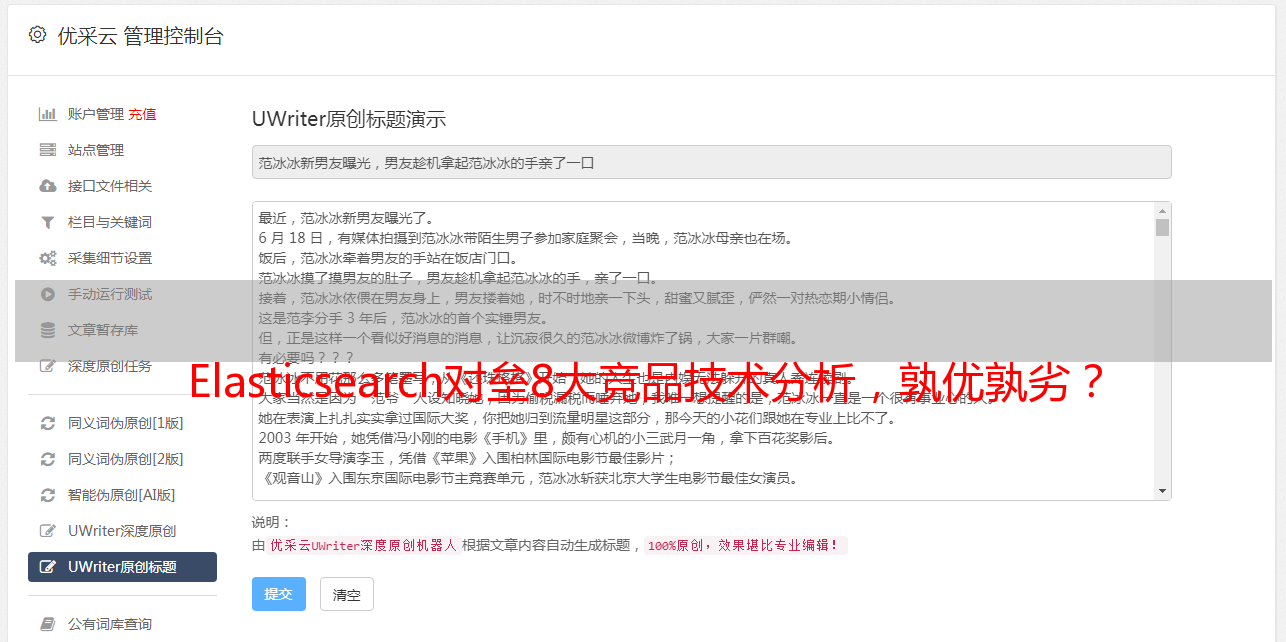Click the UWriter原创标题演示 heading
The height and width of the screenshot is (642, 1286).
click(x=349, y=119)
